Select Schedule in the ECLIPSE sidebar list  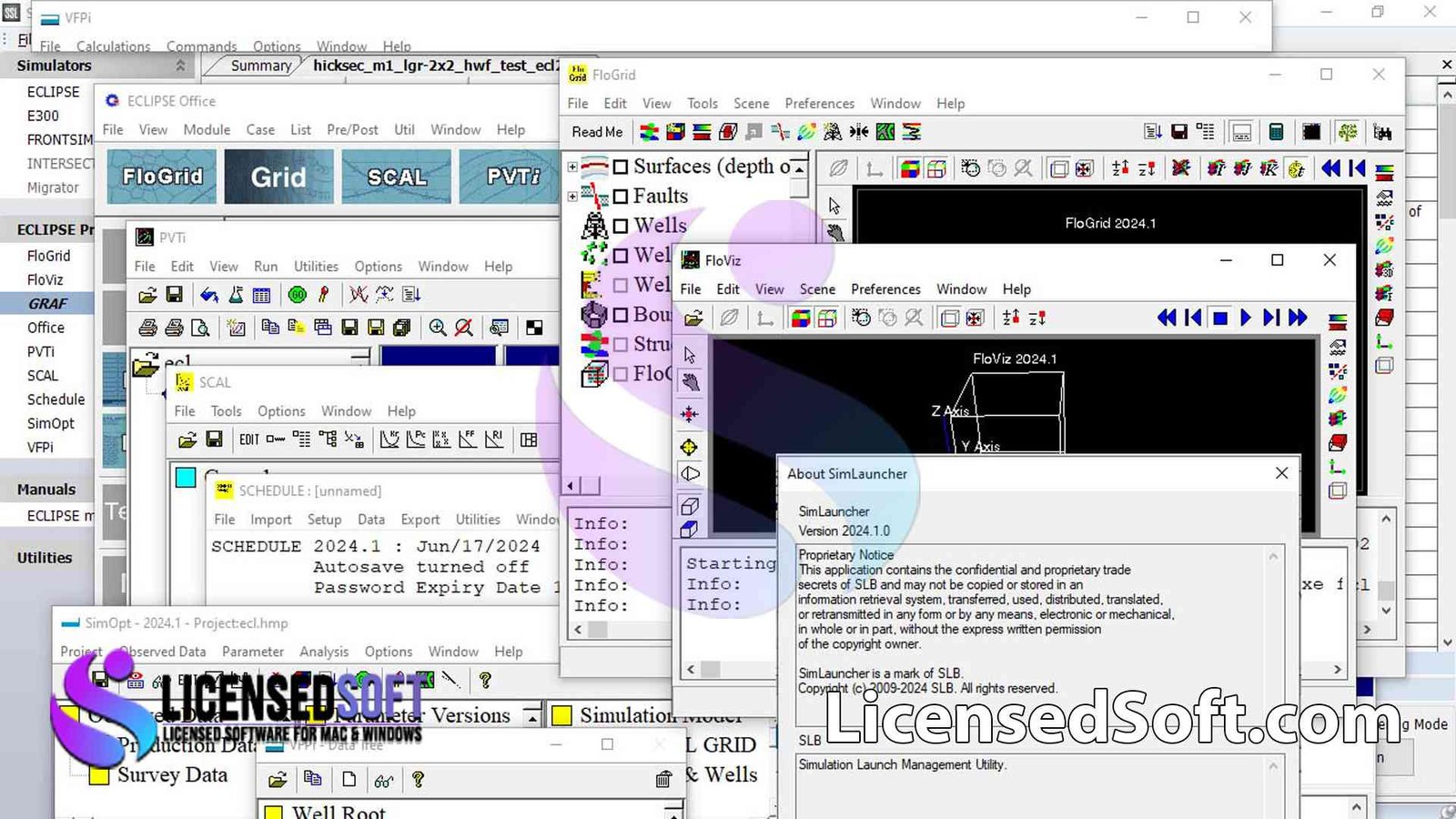click(56, 399)
